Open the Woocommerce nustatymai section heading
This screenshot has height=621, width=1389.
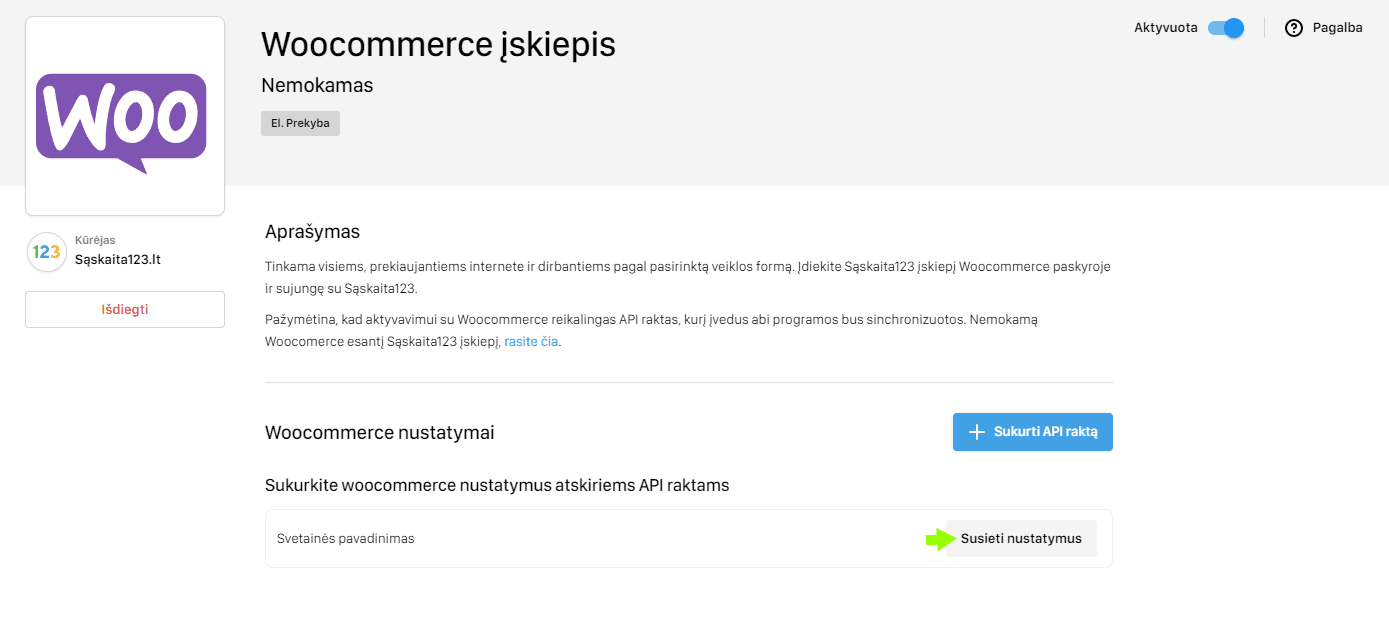tap(380, 432)
